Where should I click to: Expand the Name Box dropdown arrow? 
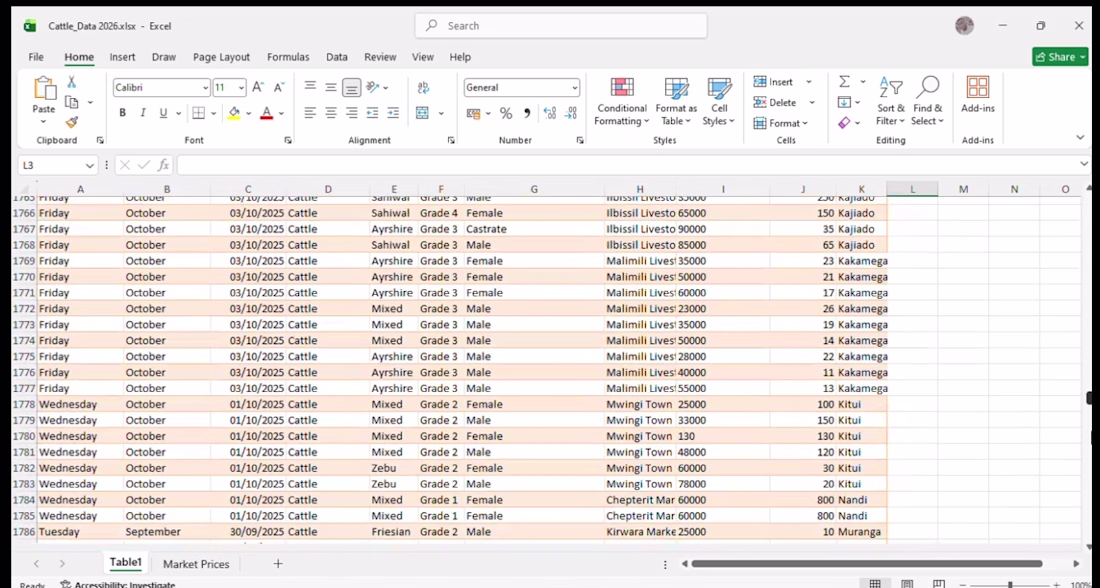coord(90,166)
